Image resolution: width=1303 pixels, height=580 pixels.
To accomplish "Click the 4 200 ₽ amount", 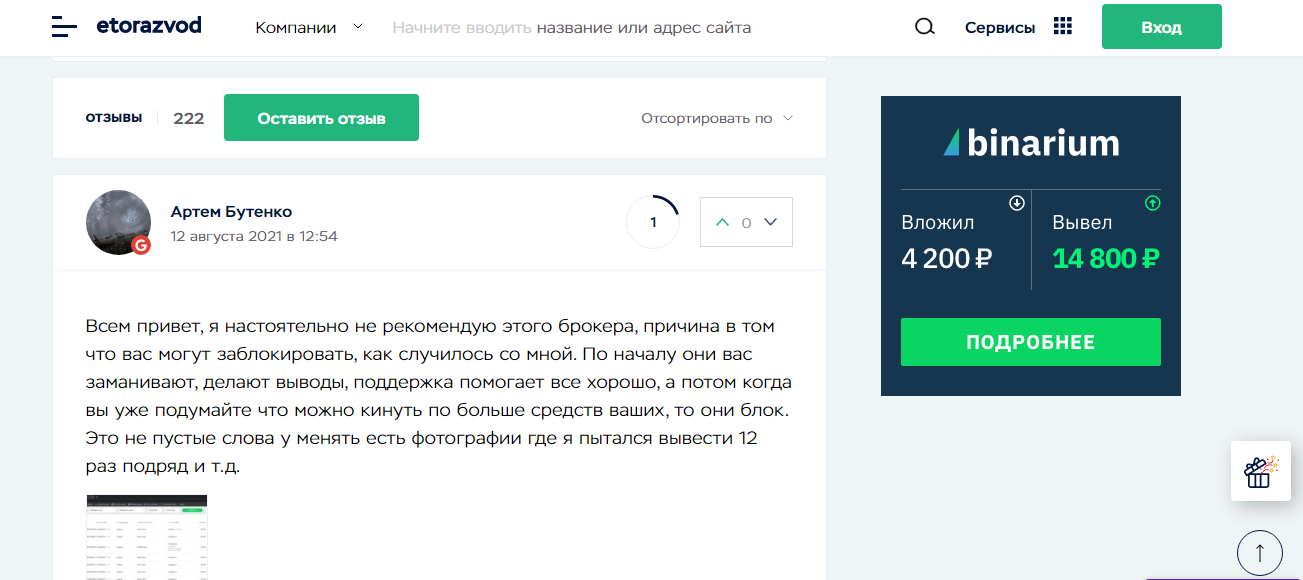I will pyautogui.click(x=946, y=259).
